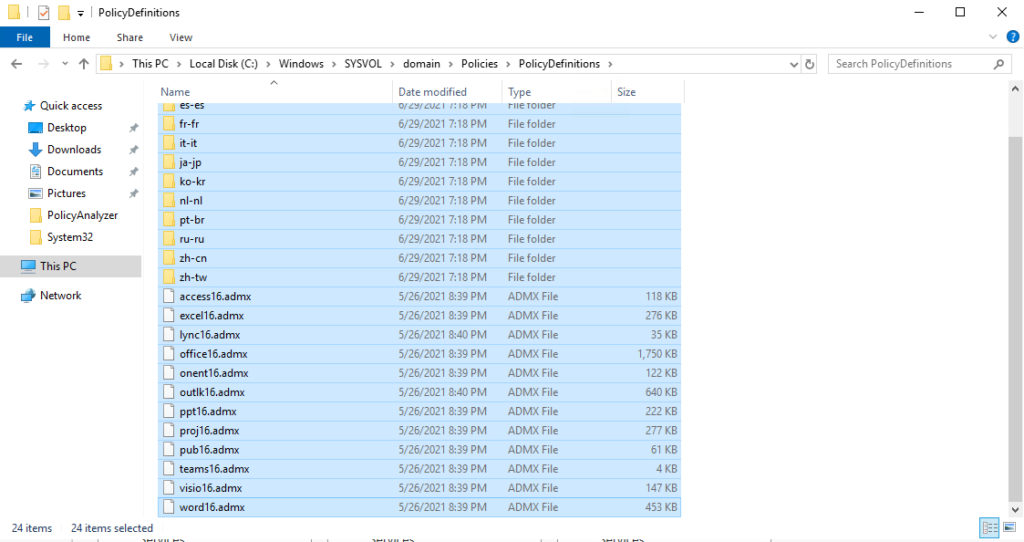Open PolicyAnalyzer in the navigation pane
The width and height of the screenshot is (1024, 542).
(82, 215)
